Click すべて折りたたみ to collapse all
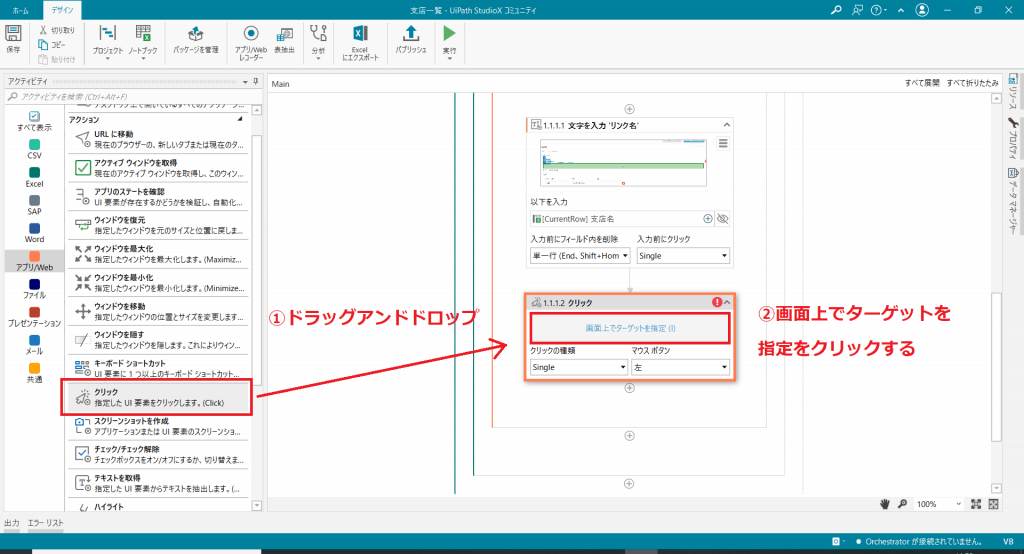This screenshot has width=1024, height=554. [971, 84]
